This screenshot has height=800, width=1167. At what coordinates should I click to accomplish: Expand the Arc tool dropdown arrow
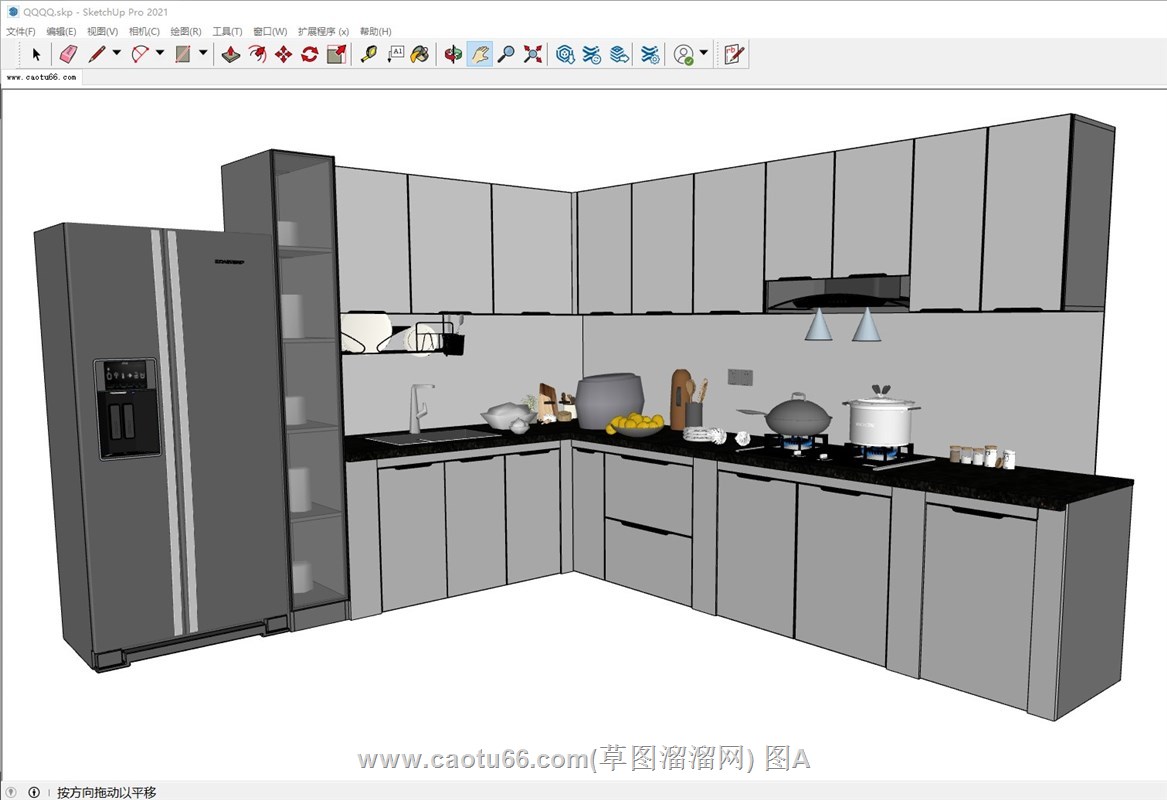click(159, 53)
